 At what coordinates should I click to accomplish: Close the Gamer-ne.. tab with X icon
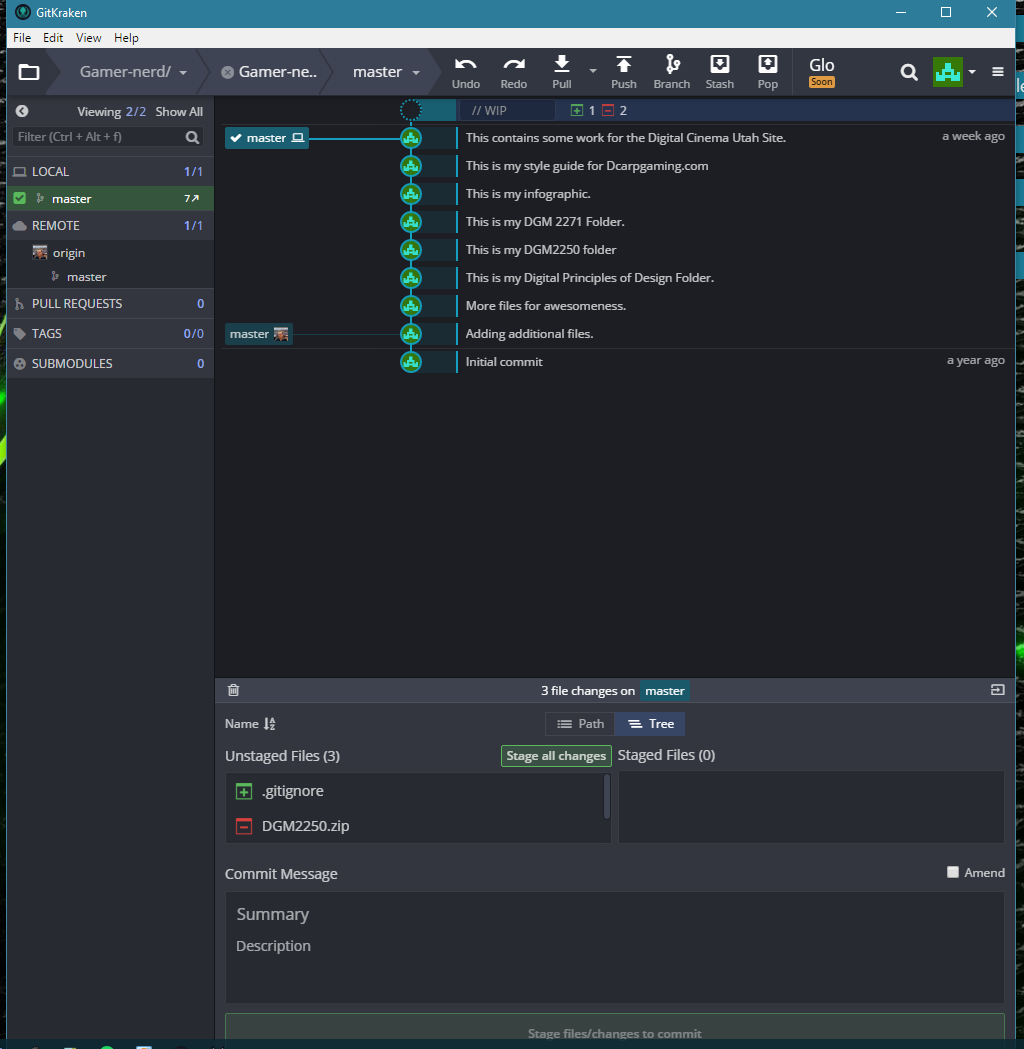[x=227, y=72]
